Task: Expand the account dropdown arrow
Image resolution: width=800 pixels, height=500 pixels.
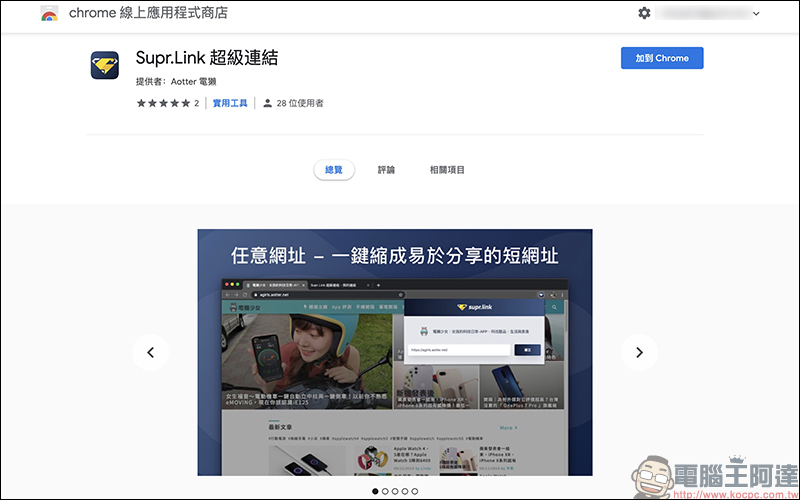Action: pos(756,14)
